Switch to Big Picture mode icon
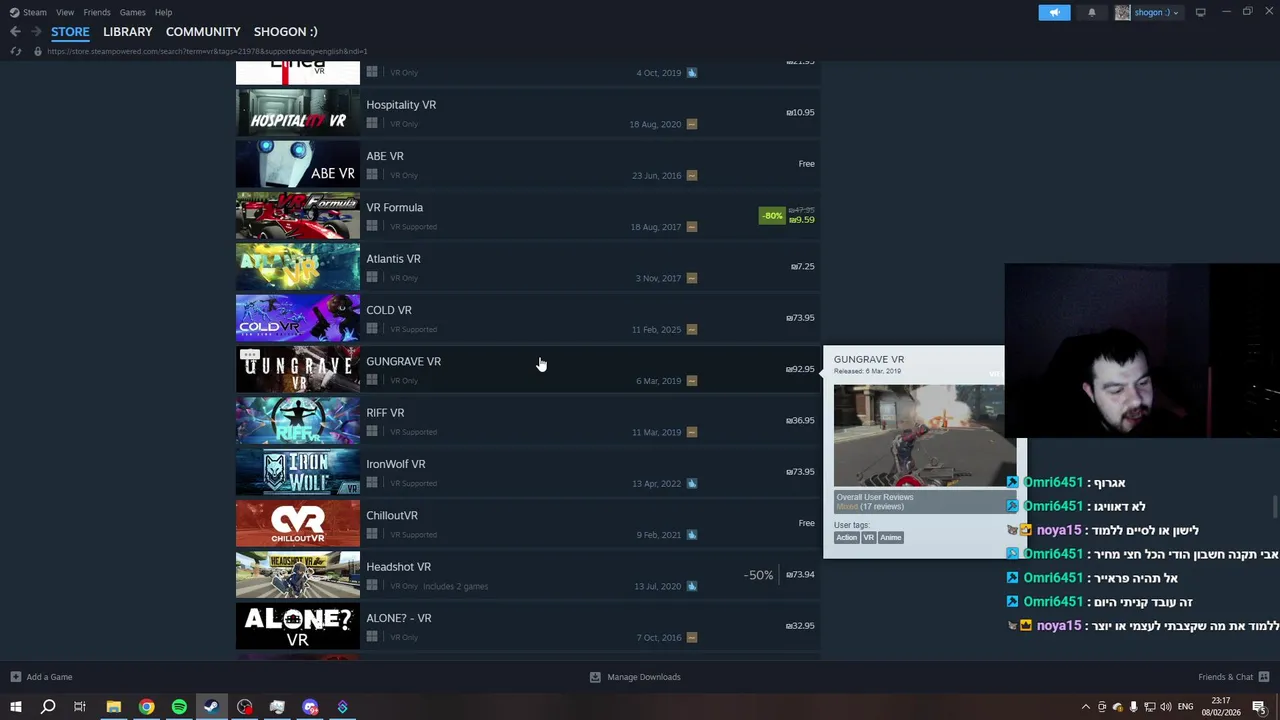 coord(1200,12)
